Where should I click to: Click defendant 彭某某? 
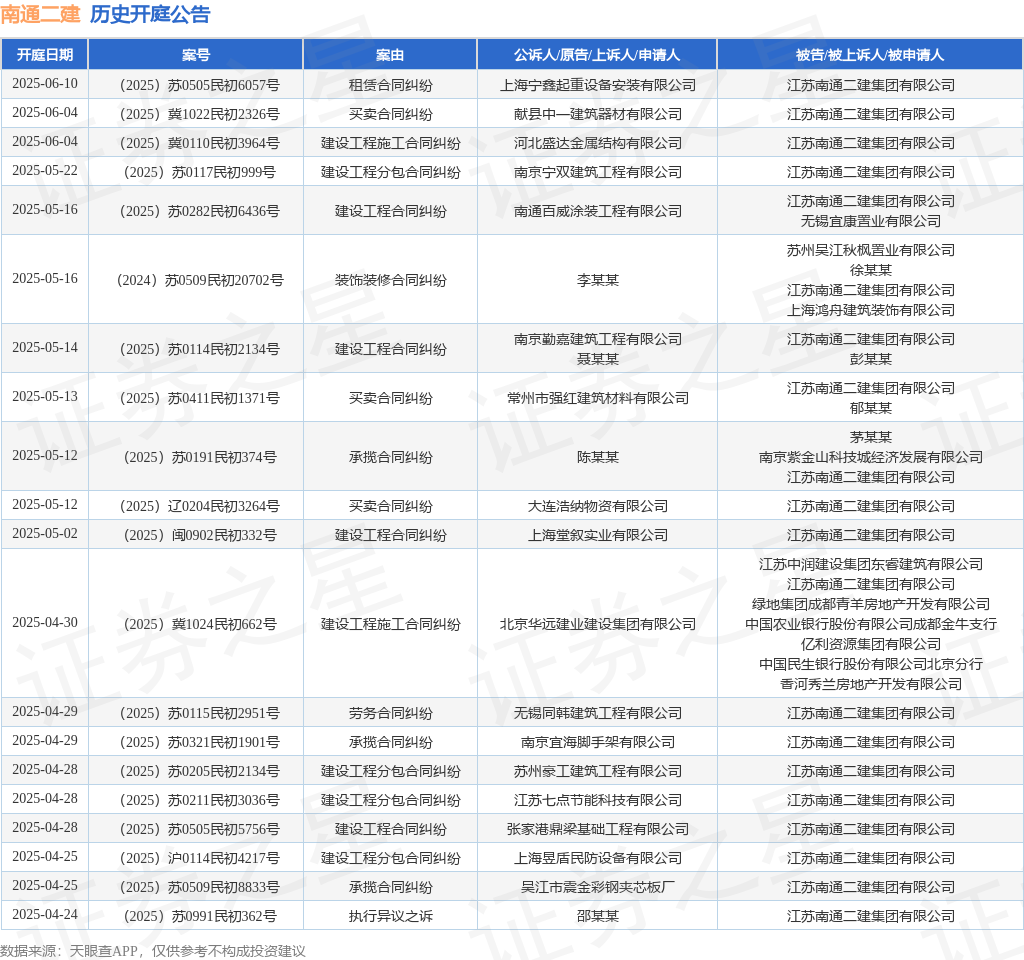(x=871, y=359)
